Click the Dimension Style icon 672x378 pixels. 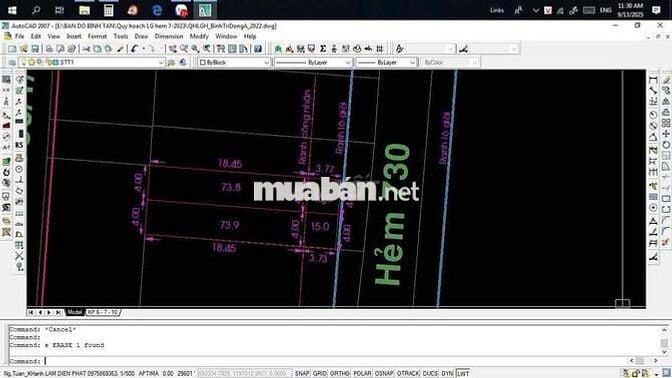pos(463,49)
